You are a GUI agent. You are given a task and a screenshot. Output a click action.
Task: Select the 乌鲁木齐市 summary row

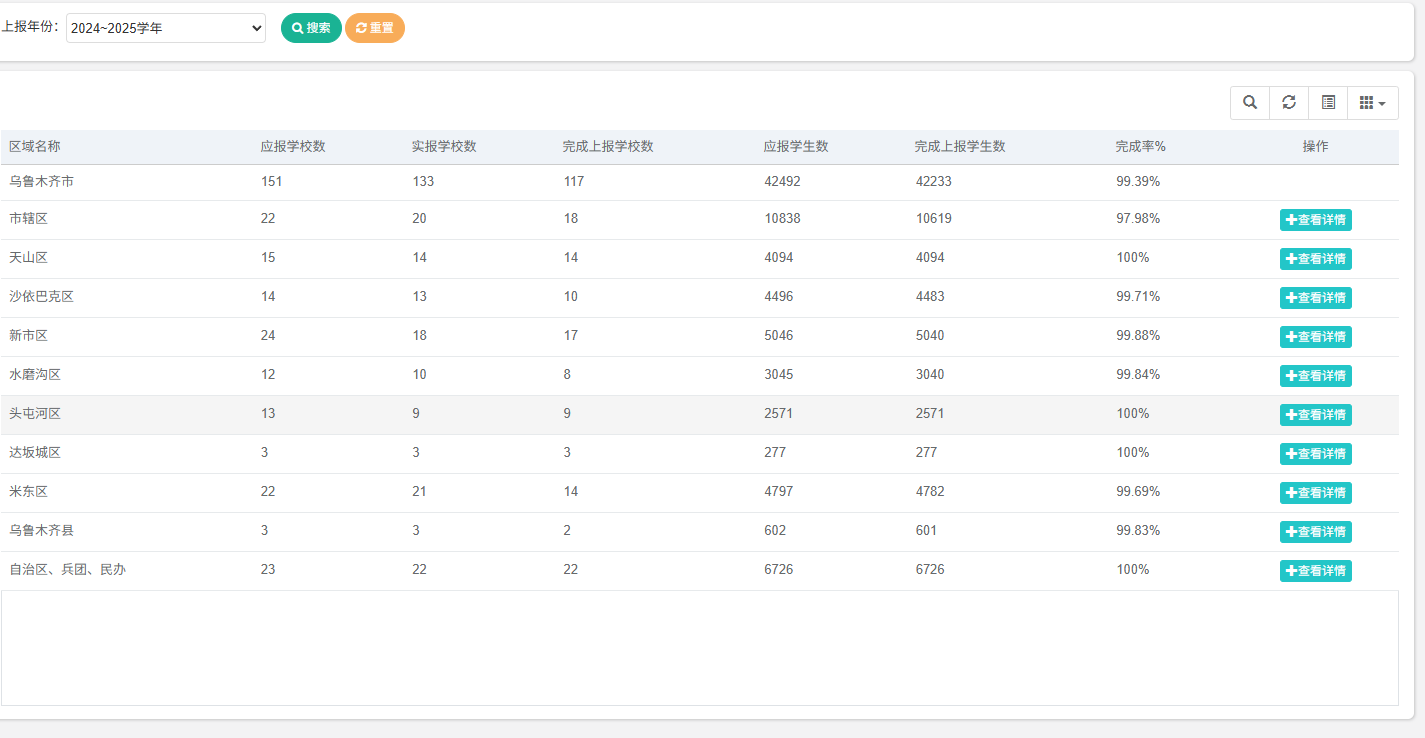tap(42, 182)
